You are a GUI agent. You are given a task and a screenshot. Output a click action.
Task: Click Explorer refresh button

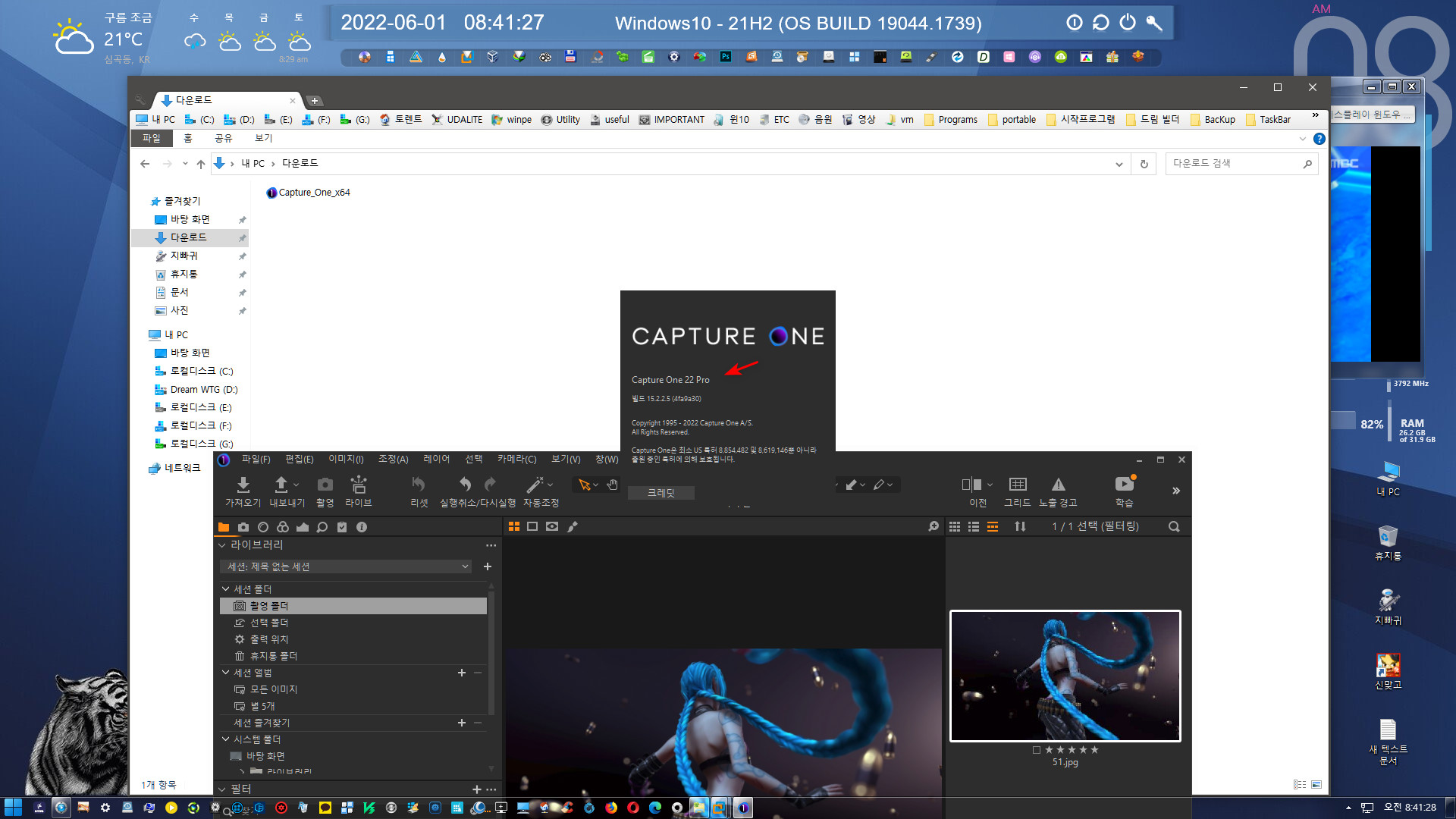click(x=1144, y=164)
